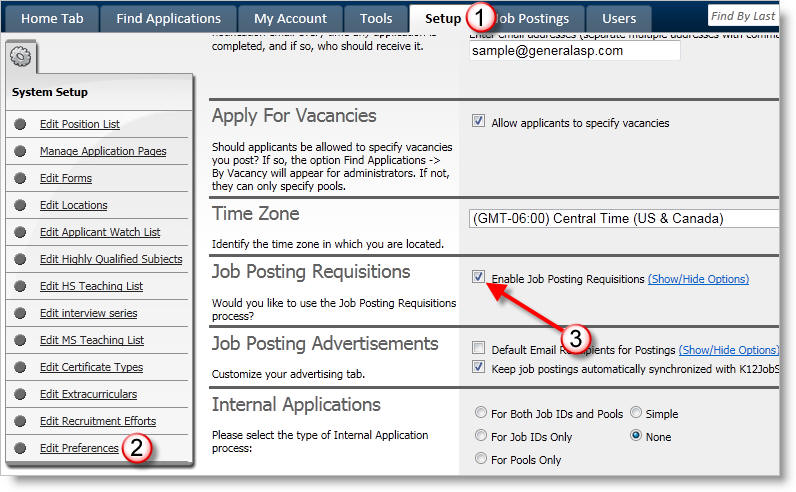Show/Hide Options for Job Posting Requisitions
The height and width of the screenshot is (492, 796).
click(698, 279)
